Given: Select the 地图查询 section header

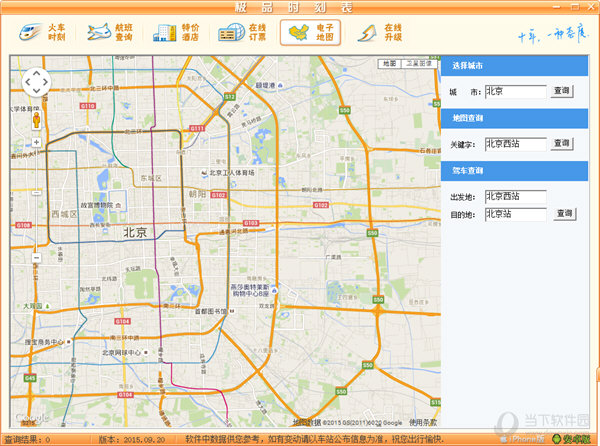Looking at the screenshot, I should 514,118.
